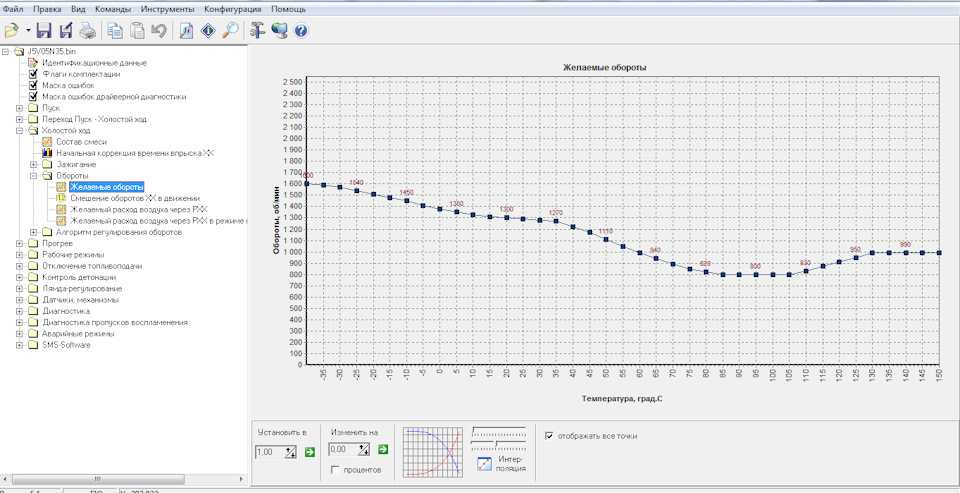The width and height of the screenshot is (960, 493).
Task: Open the Конфигурация menu
Action: pyautogui.click(x=233, y=9)
